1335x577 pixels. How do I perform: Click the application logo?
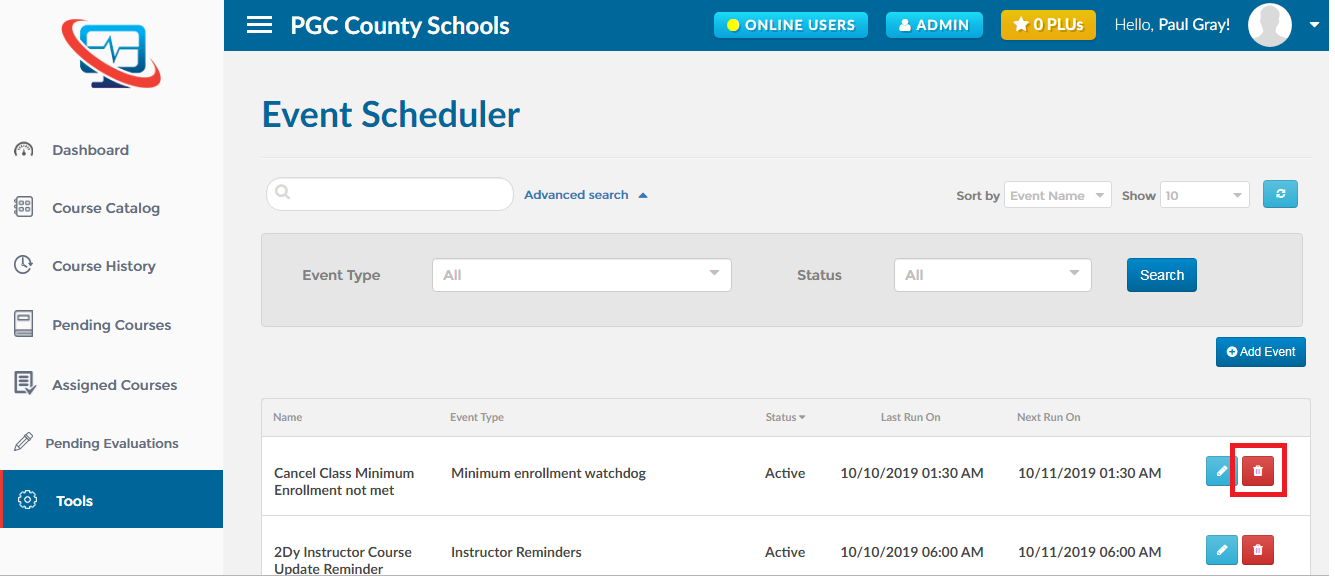(111, 54)
